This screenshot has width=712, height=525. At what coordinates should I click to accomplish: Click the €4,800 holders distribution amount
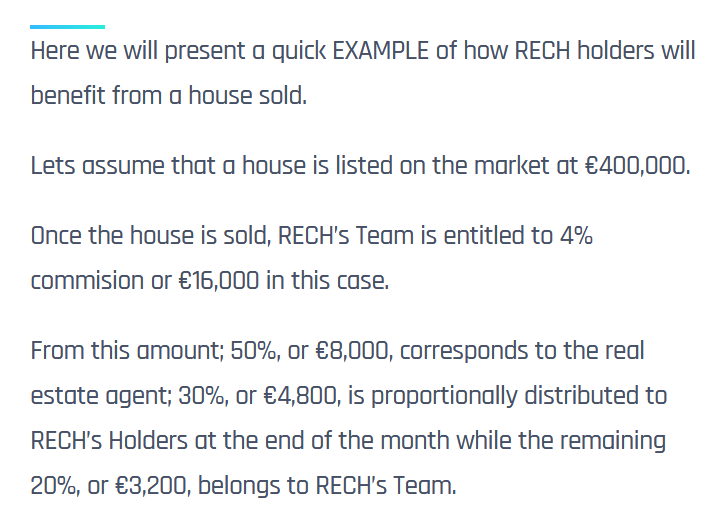pos(302,396)
